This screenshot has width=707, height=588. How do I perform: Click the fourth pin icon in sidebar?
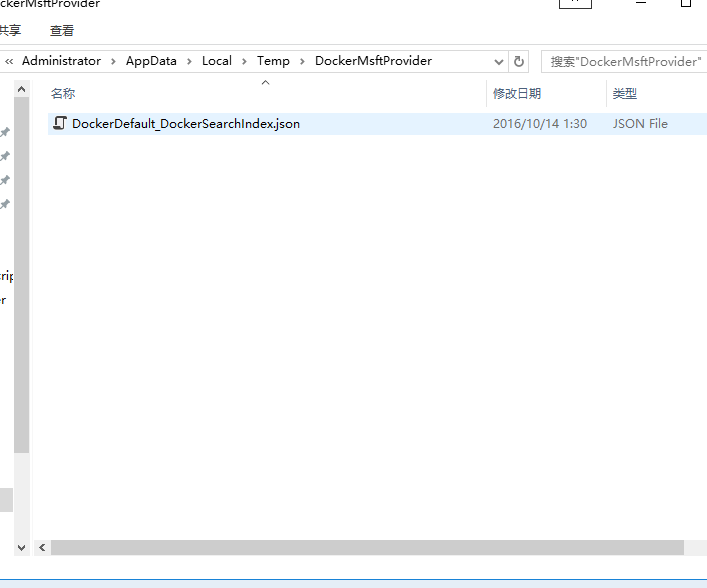pos(5,204)
